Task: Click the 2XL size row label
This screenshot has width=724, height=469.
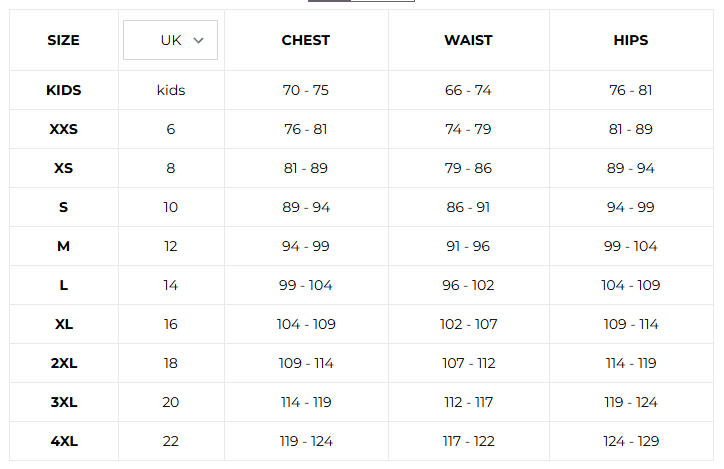Action: click(63, 363)
